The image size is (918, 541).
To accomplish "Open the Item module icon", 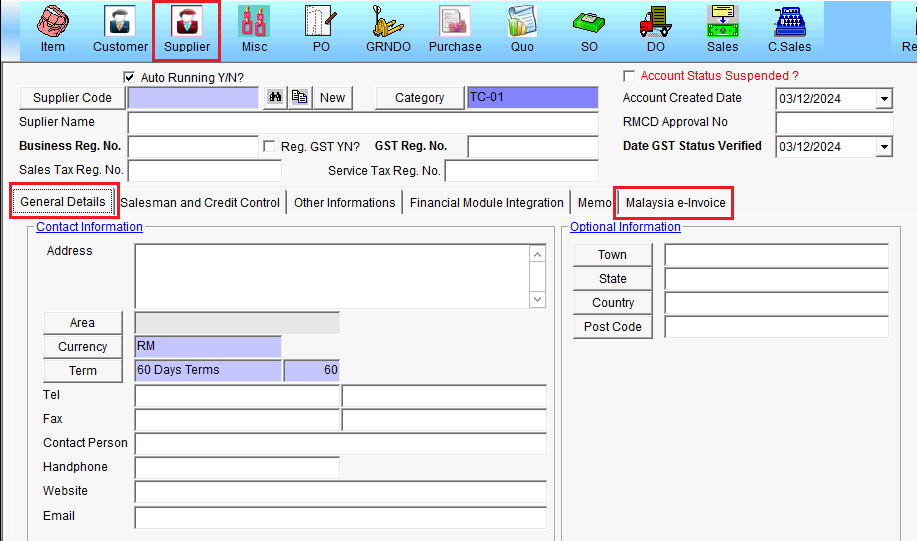I will [53, 28].
